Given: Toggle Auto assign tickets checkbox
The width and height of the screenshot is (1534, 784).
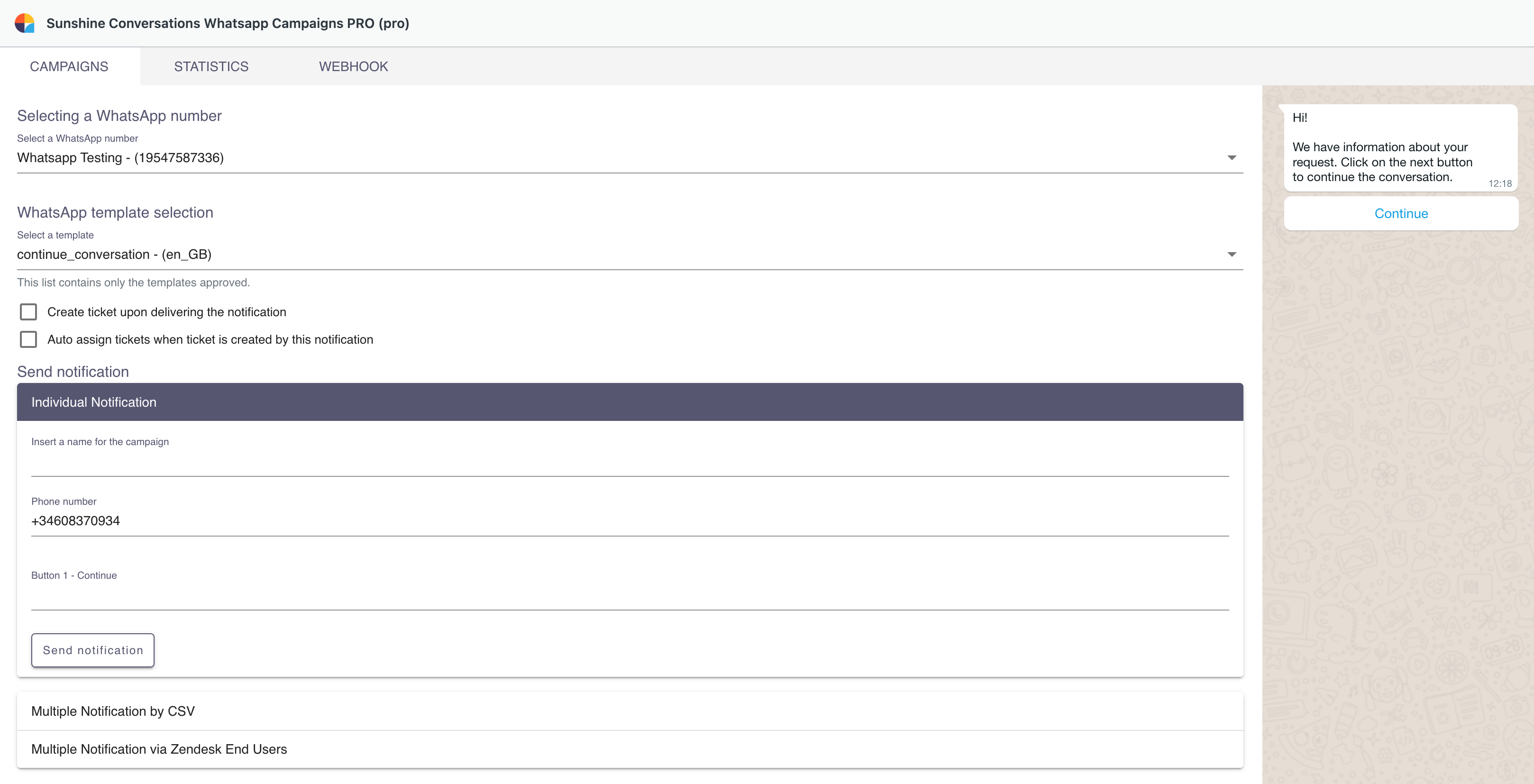Looking at the screenshot, I should [28, 339].
